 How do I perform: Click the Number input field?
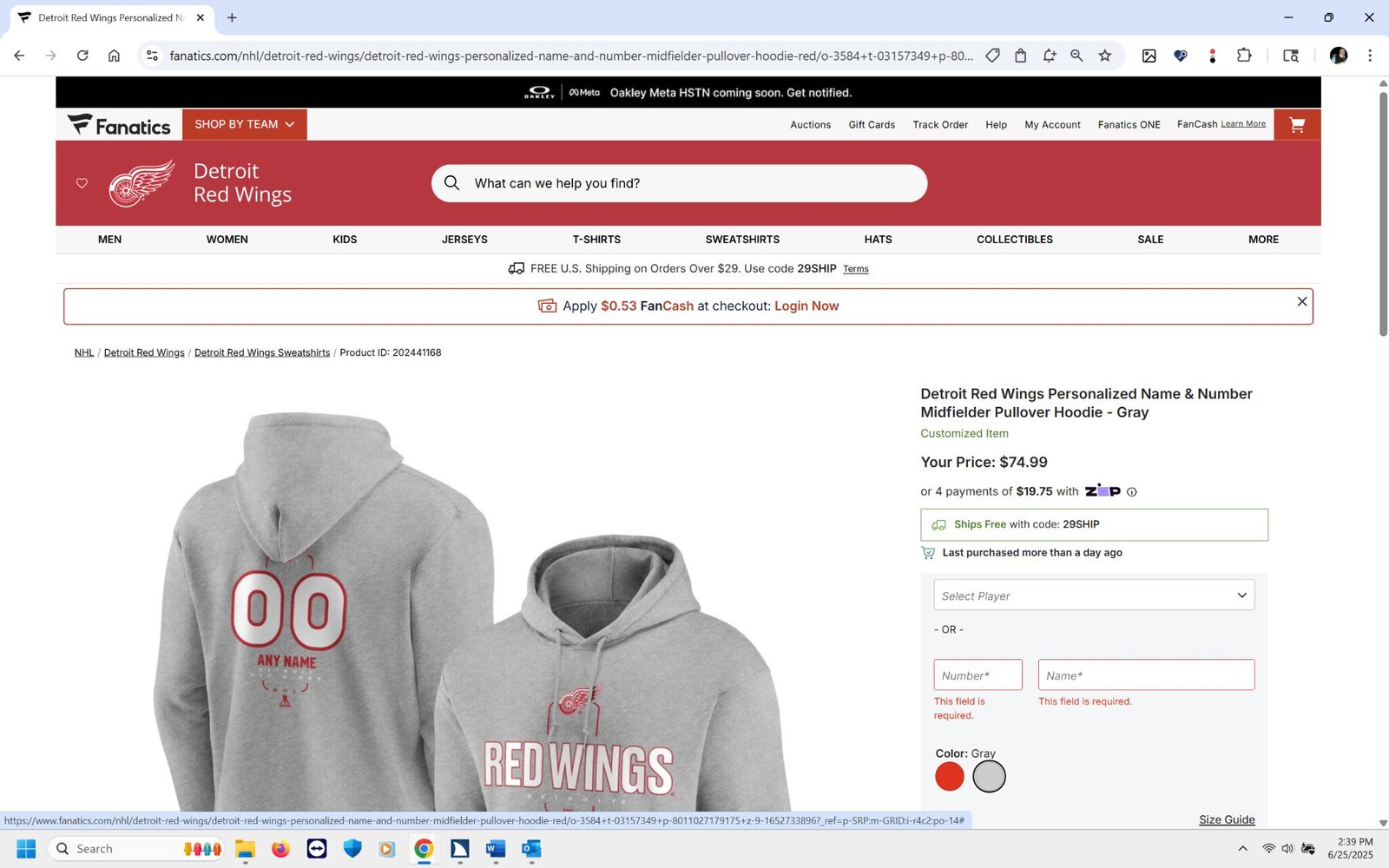click(978, 675)
